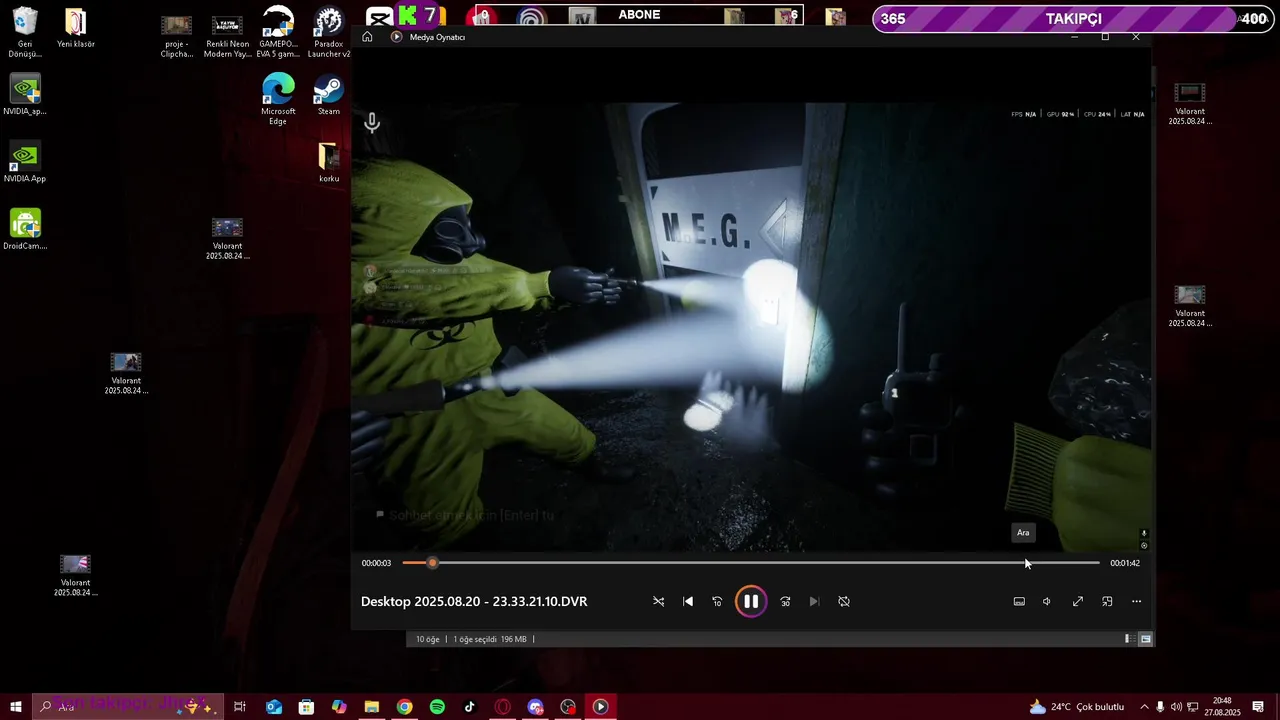The image size is (1280, 720).
Task: Click the TAKİPÇİ goal bar
Action: coord(1073,19)
